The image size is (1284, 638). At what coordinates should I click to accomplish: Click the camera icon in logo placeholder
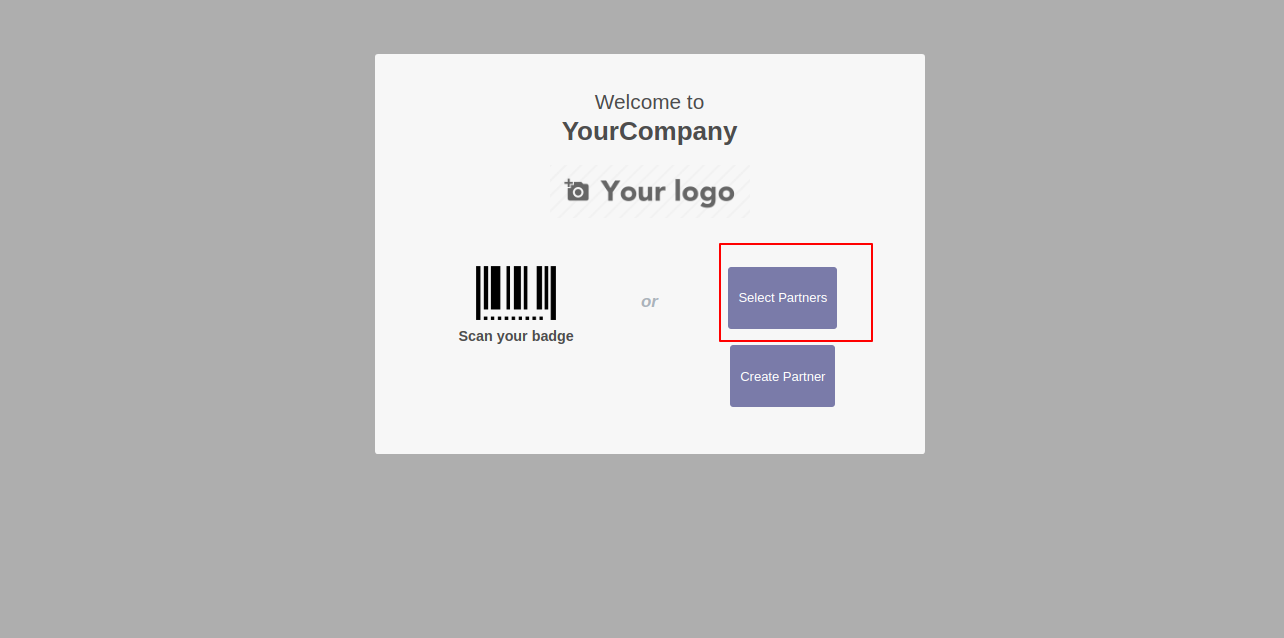[577, 191]
